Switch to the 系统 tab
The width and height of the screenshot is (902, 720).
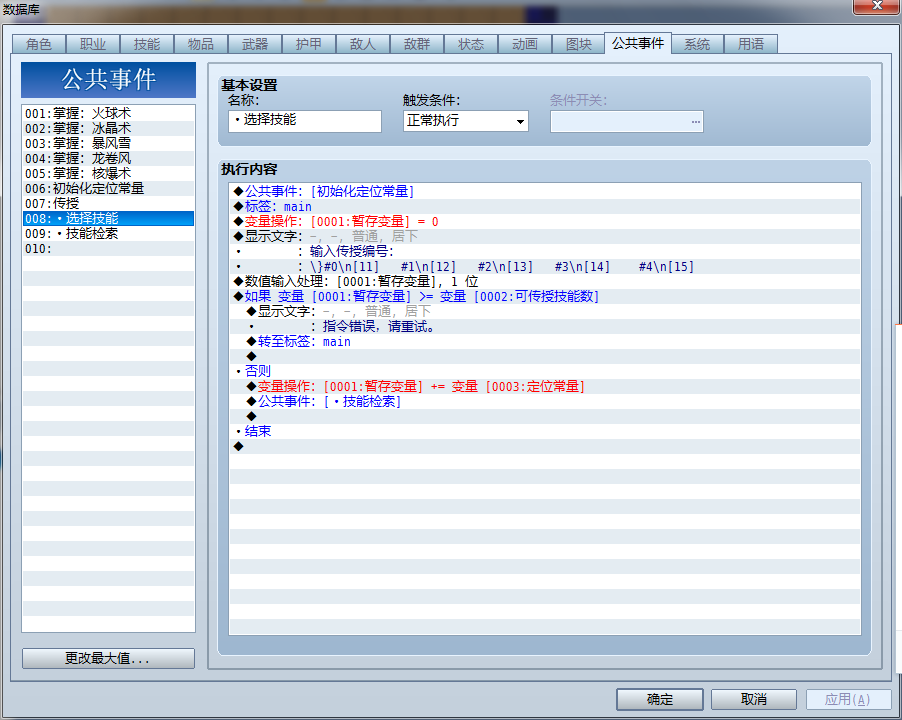697,44
